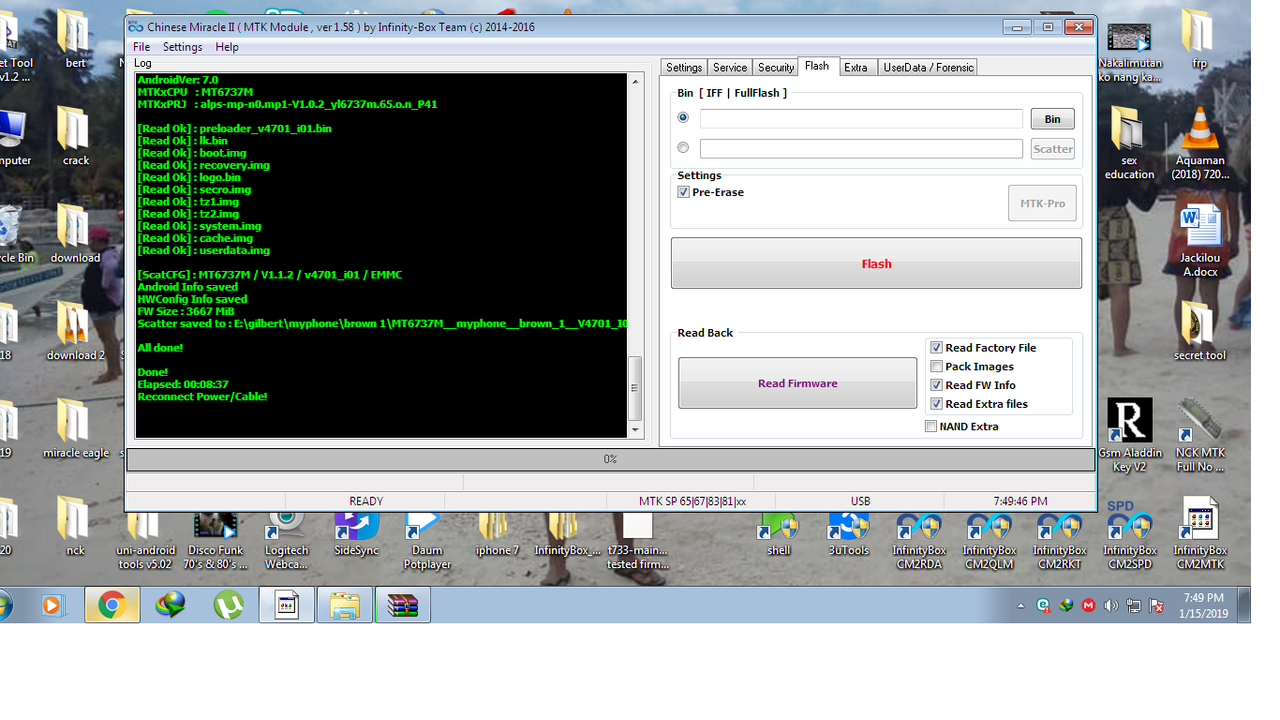Open the miracle eagle folder
1280x720 pixels.
(x=75, y=430)
